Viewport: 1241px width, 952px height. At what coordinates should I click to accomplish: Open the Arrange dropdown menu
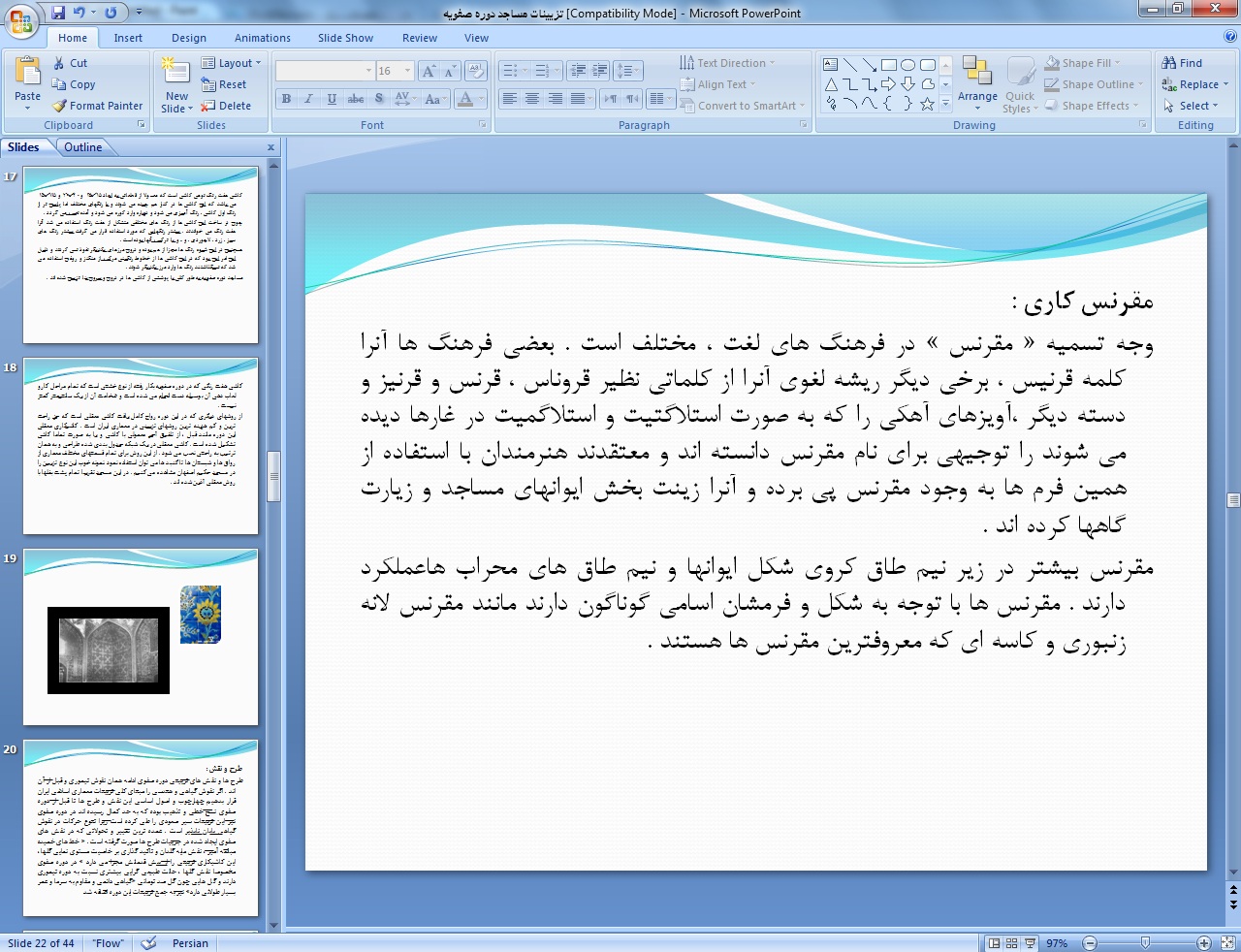coord(977,83)
